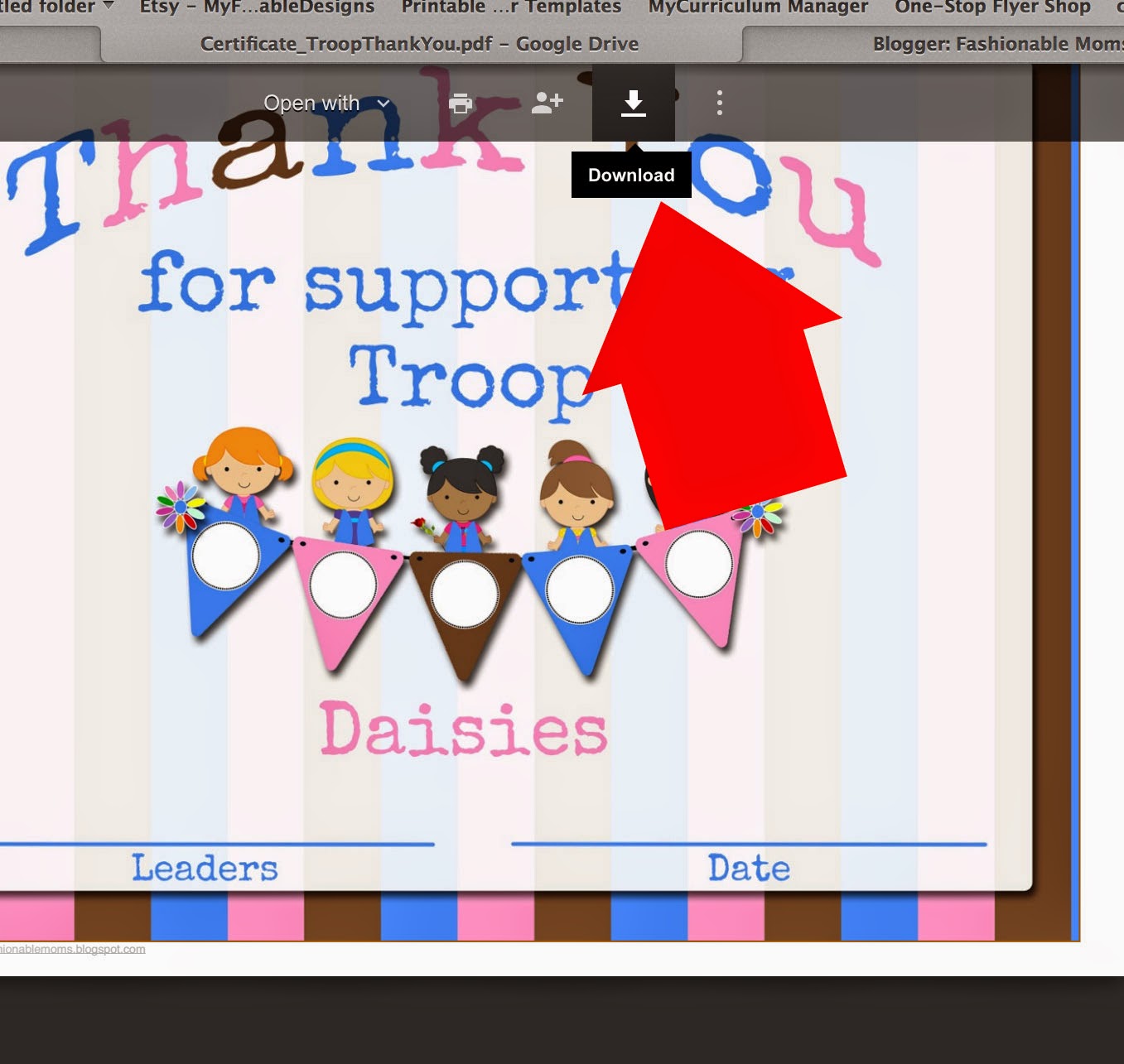The height and width of the screenshot is (1064, 1124).
Task: Open the One-Stop Flyer Shop bookmark
Action: coord(992,7)
